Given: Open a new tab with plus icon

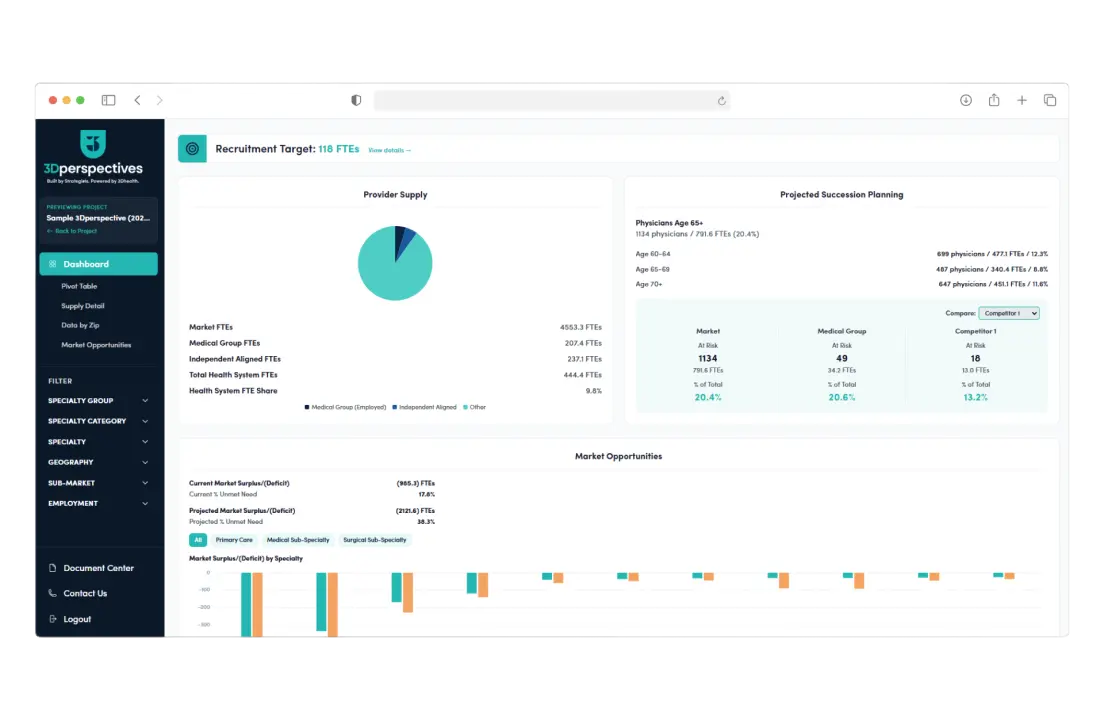Looking at the screenshot, I should 1022,100.
